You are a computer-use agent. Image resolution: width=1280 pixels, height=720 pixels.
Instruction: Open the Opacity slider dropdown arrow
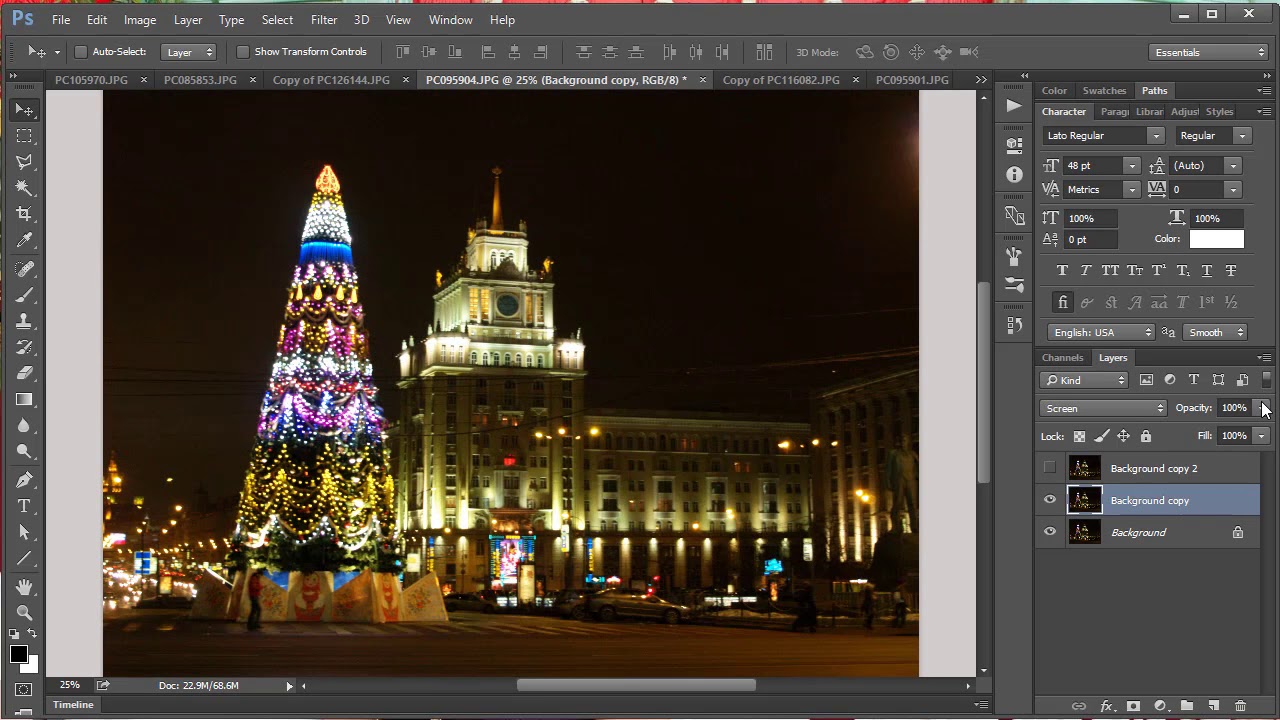(1262, 408)
